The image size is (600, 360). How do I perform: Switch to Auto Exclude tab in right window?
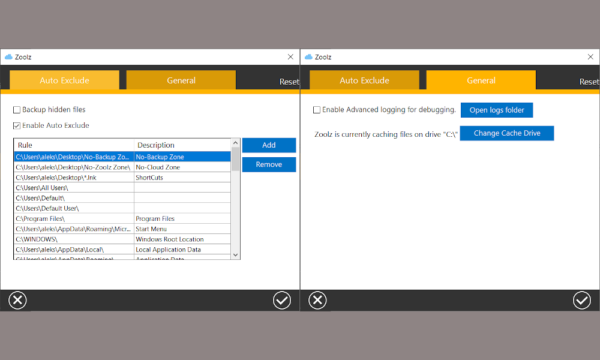click(364, 80)
